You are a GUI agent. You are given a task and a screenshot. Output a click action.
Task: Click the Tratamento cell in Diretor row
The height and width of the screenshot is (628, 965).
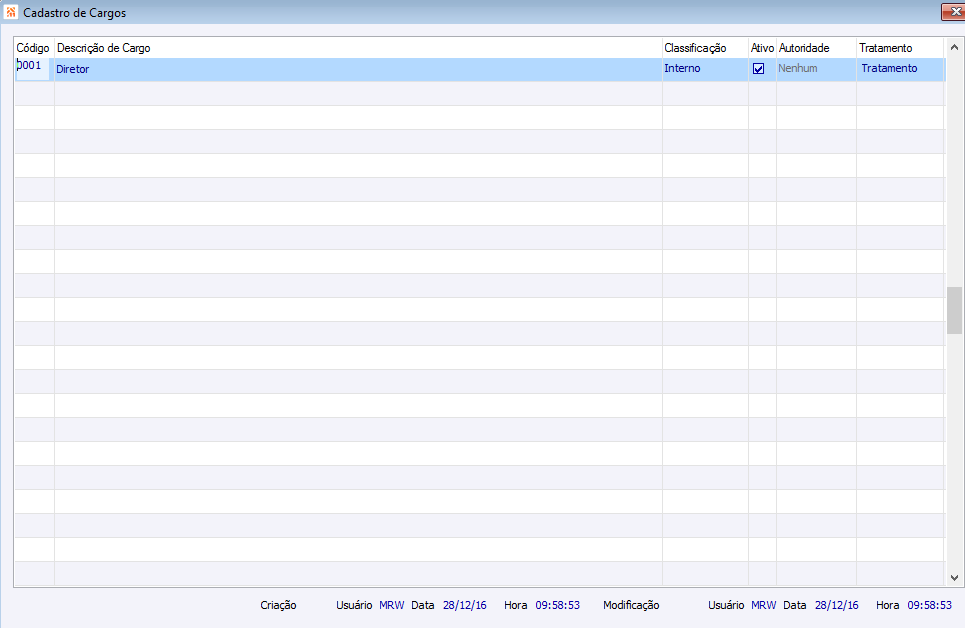point(900,70)
